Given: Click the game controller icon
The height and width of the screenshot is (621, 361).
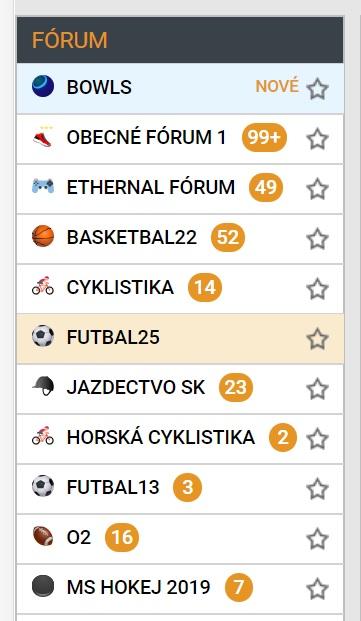Looking at the screenshot, I should pos(43,186).
